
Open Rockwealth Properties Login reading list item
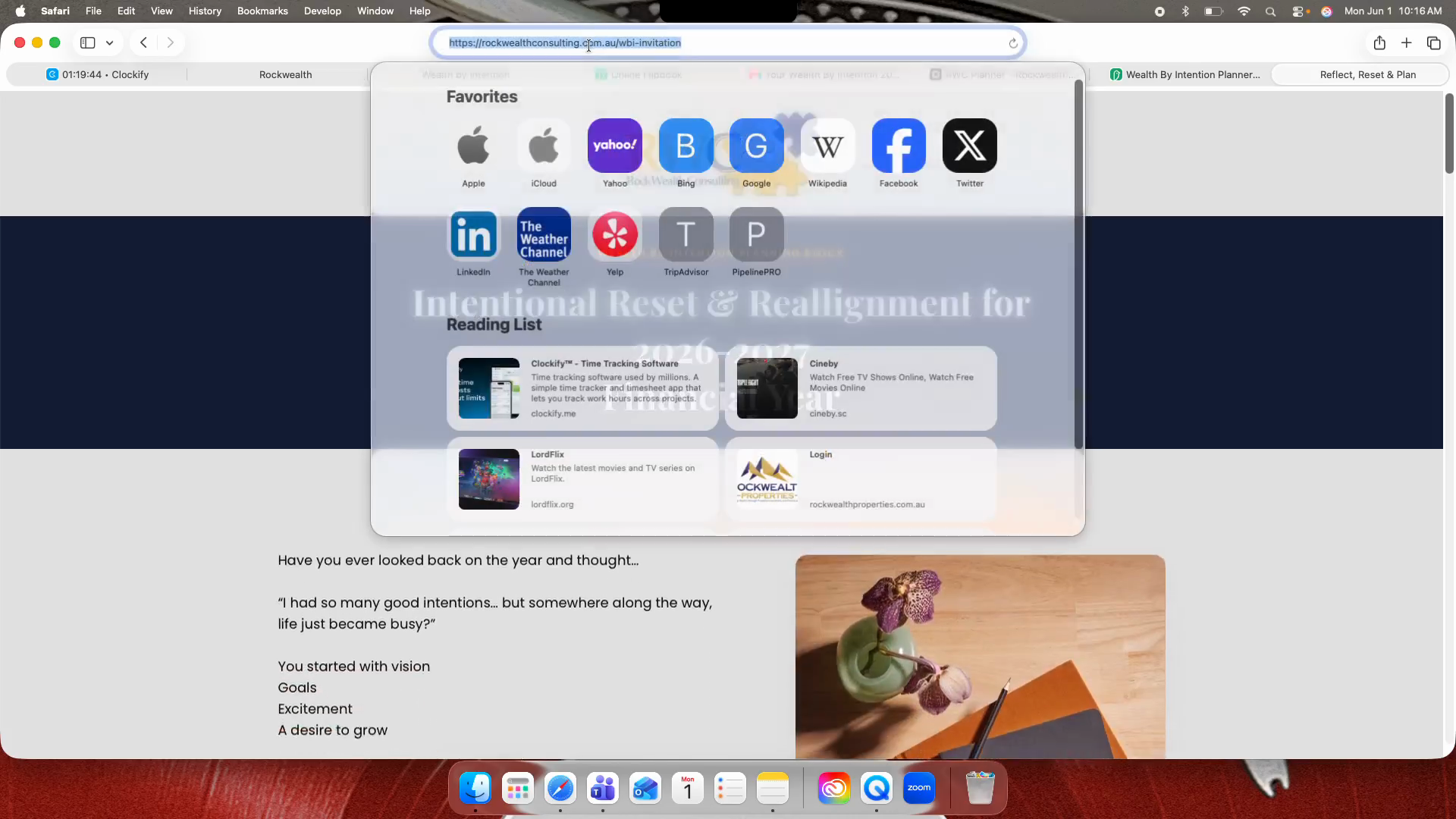pyautogui.click(x=861, y=479)
